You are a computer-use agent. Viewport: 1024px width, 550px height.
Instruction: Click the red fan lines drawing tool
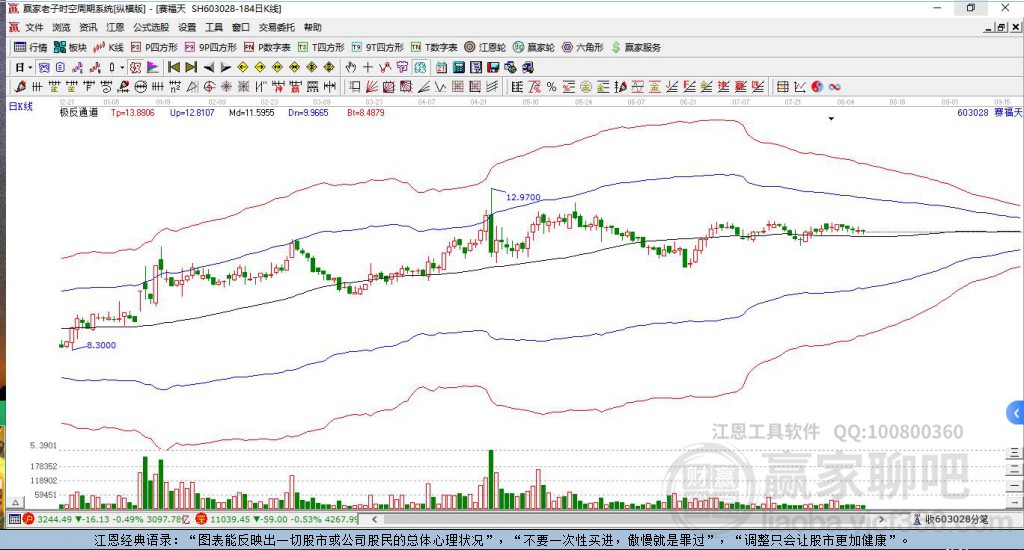(x=372, y=86)
